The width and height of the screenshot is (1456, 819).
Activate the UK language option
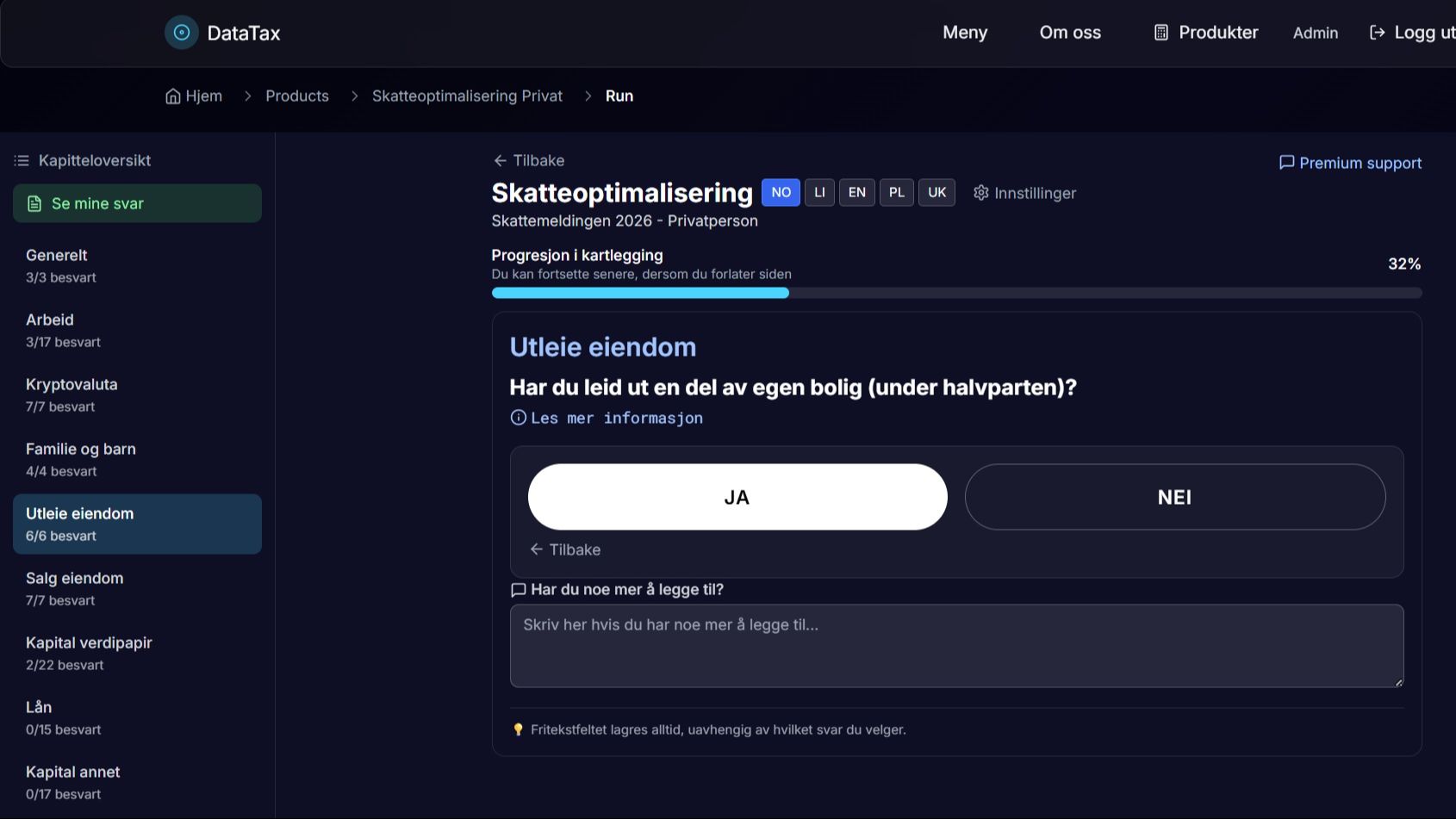936,192
